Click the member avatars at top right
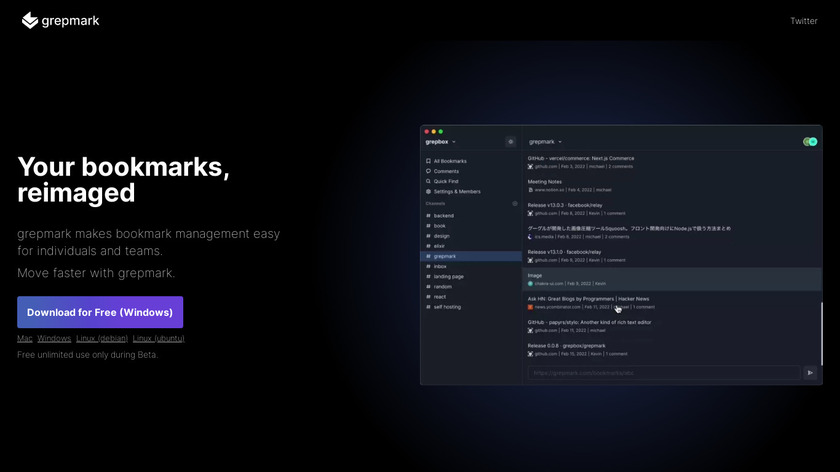Viewport: 840px width, 472px height. 810,142
